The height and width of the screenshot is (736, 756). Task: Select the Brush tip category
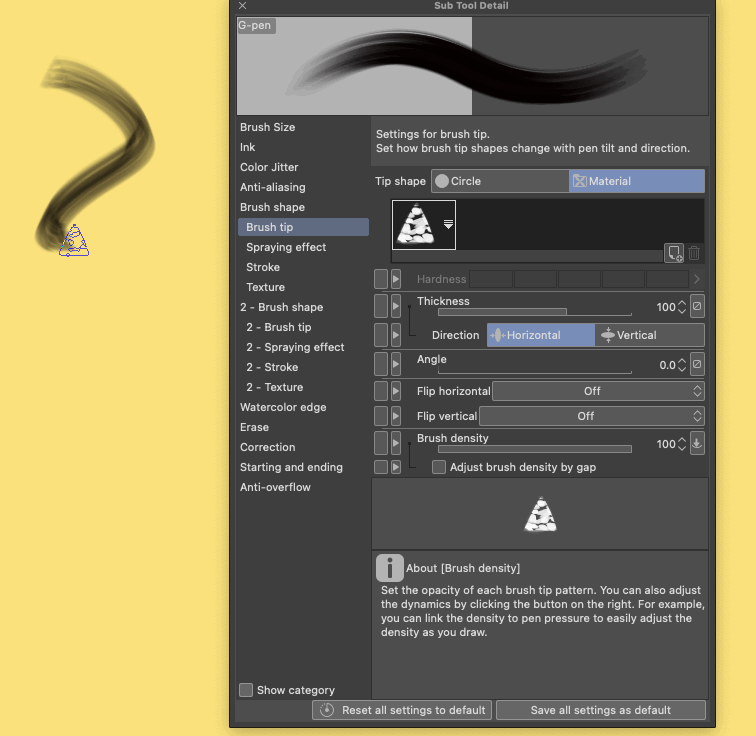tap(303, 227)
